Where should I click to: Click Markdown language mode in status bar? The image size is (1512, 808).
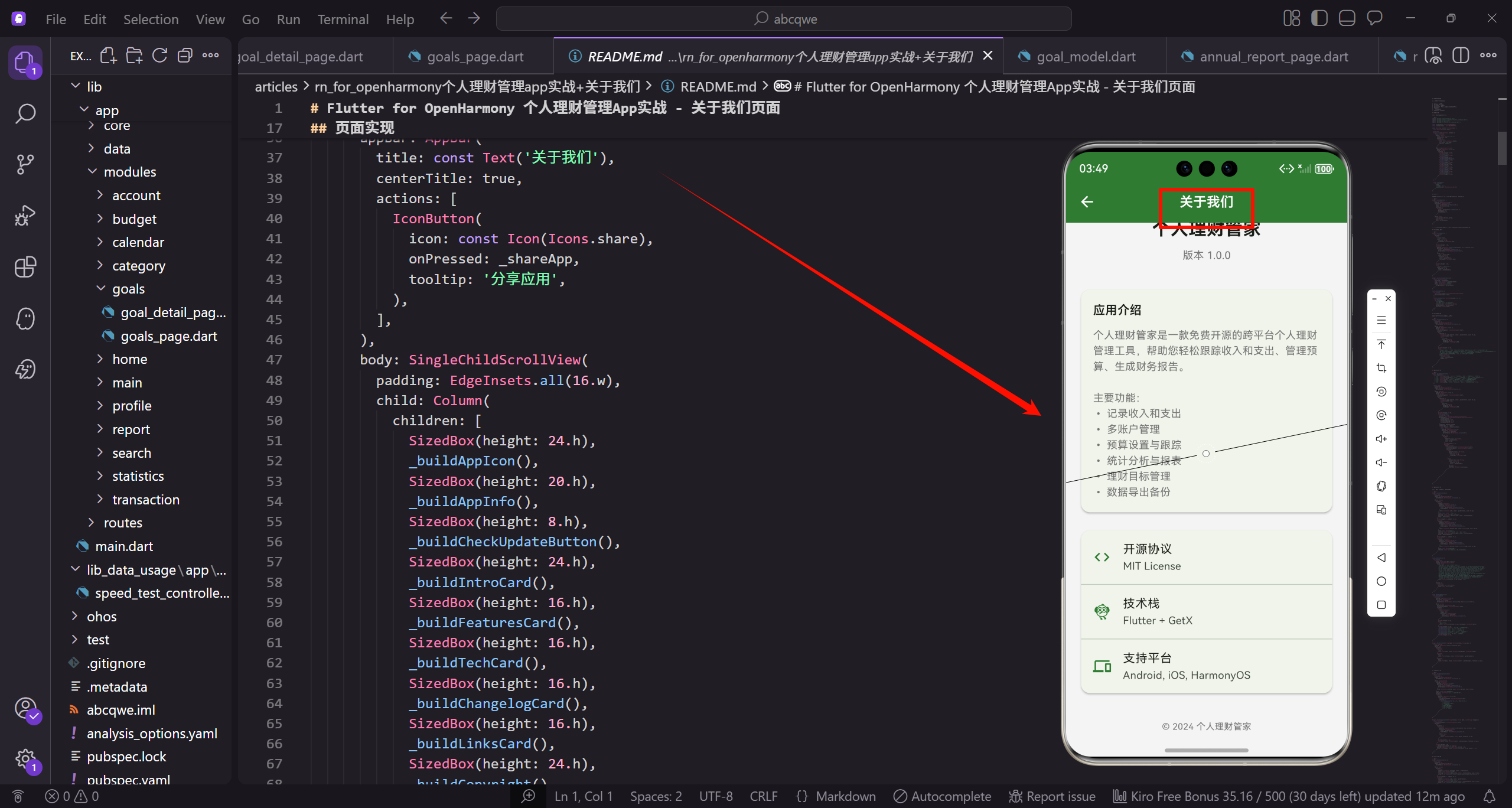tap(845, 796)
